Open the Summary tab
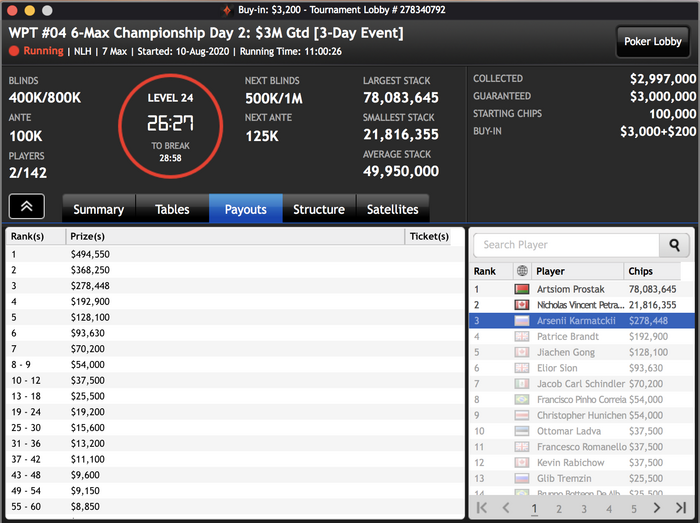 tap(99, 209)
